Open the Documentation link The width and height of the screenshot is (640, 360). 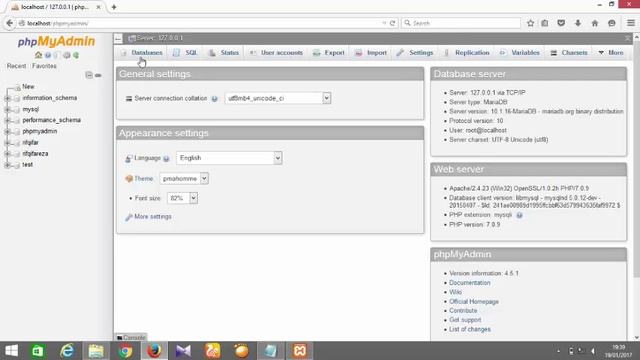469,283
